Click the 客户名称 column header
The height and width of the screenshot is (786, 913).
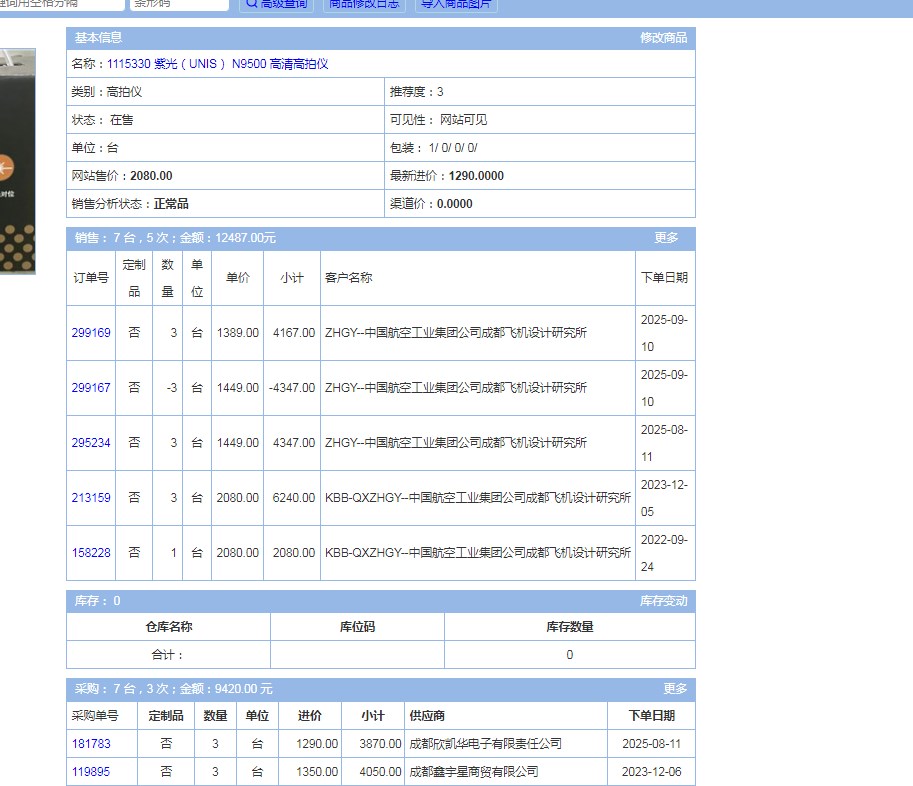tap(348, 278)
